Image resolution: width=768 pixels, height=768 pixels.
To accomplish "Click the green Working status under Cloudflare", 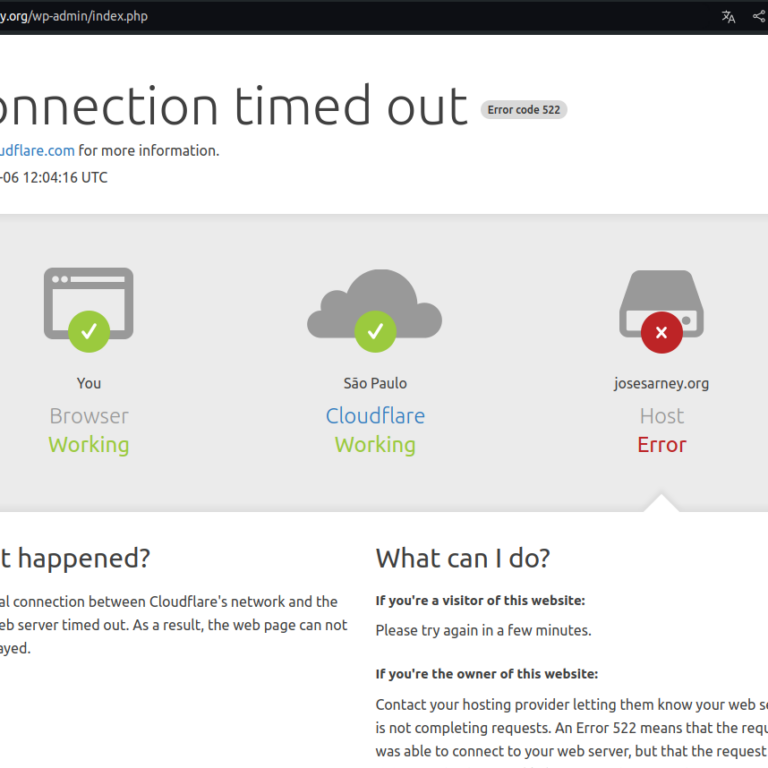I will tap(375, 445).
